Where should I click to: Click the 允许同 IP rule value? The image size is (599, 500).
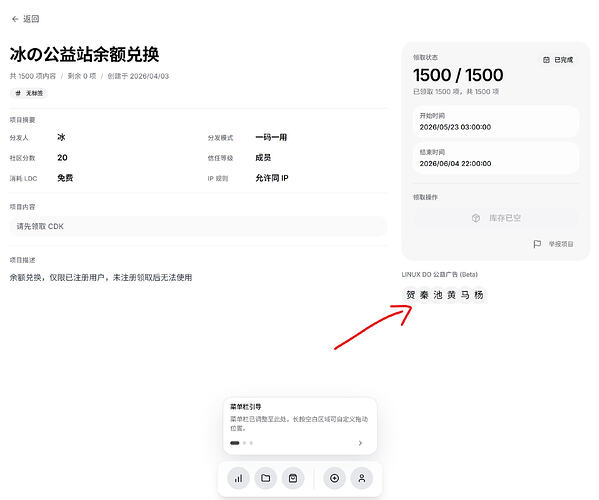point(272,178)
